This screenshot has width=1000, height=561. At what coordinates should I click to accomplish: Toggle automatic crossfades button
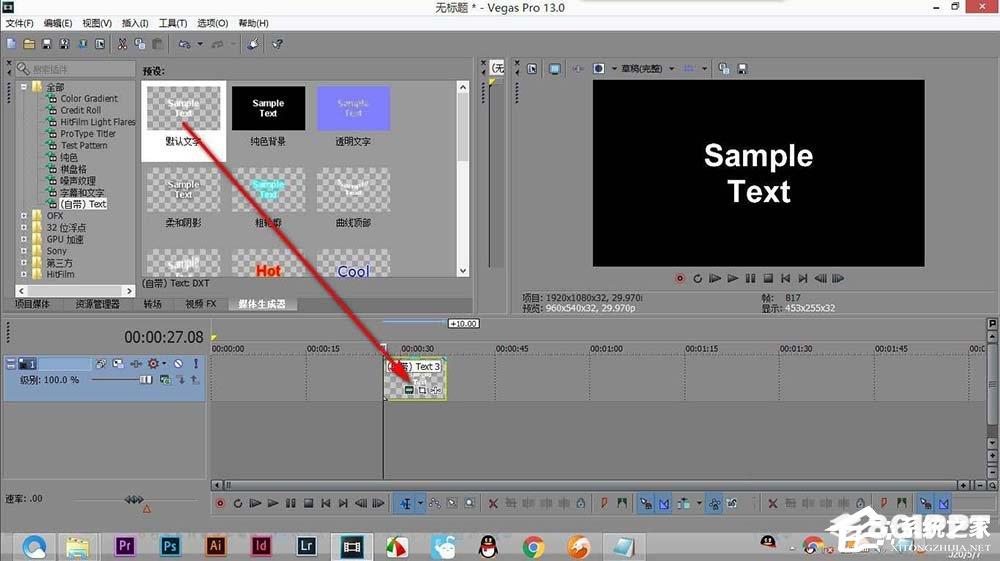664,504
